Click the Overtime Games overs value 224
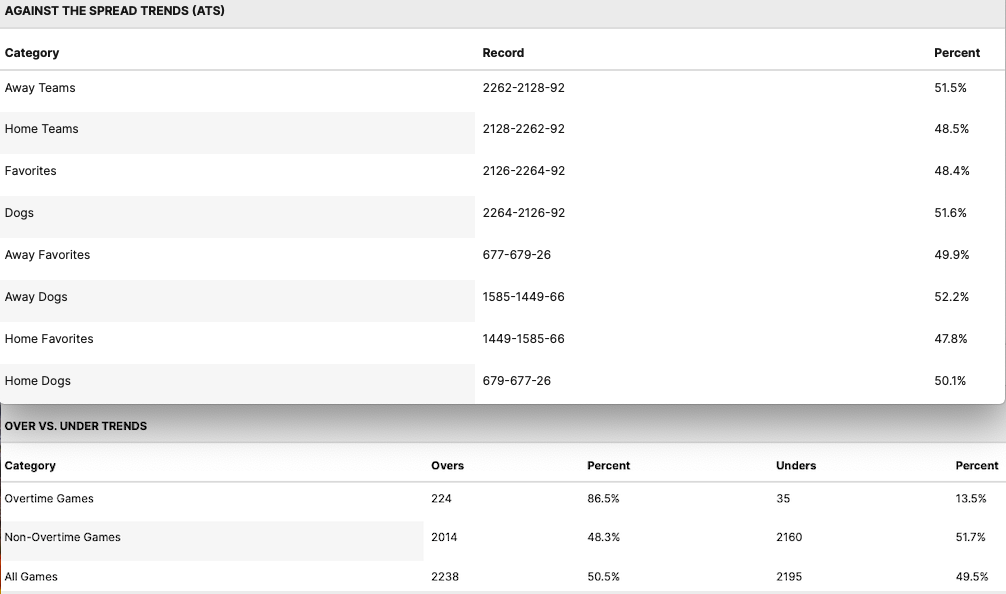The image size is (1006, 594). (441, 499)
